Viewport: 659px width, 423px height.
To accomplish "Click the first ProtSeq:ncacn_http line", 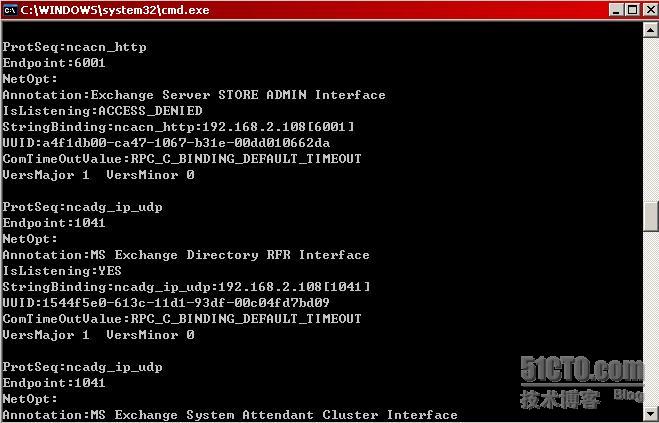I will (74, 47).
